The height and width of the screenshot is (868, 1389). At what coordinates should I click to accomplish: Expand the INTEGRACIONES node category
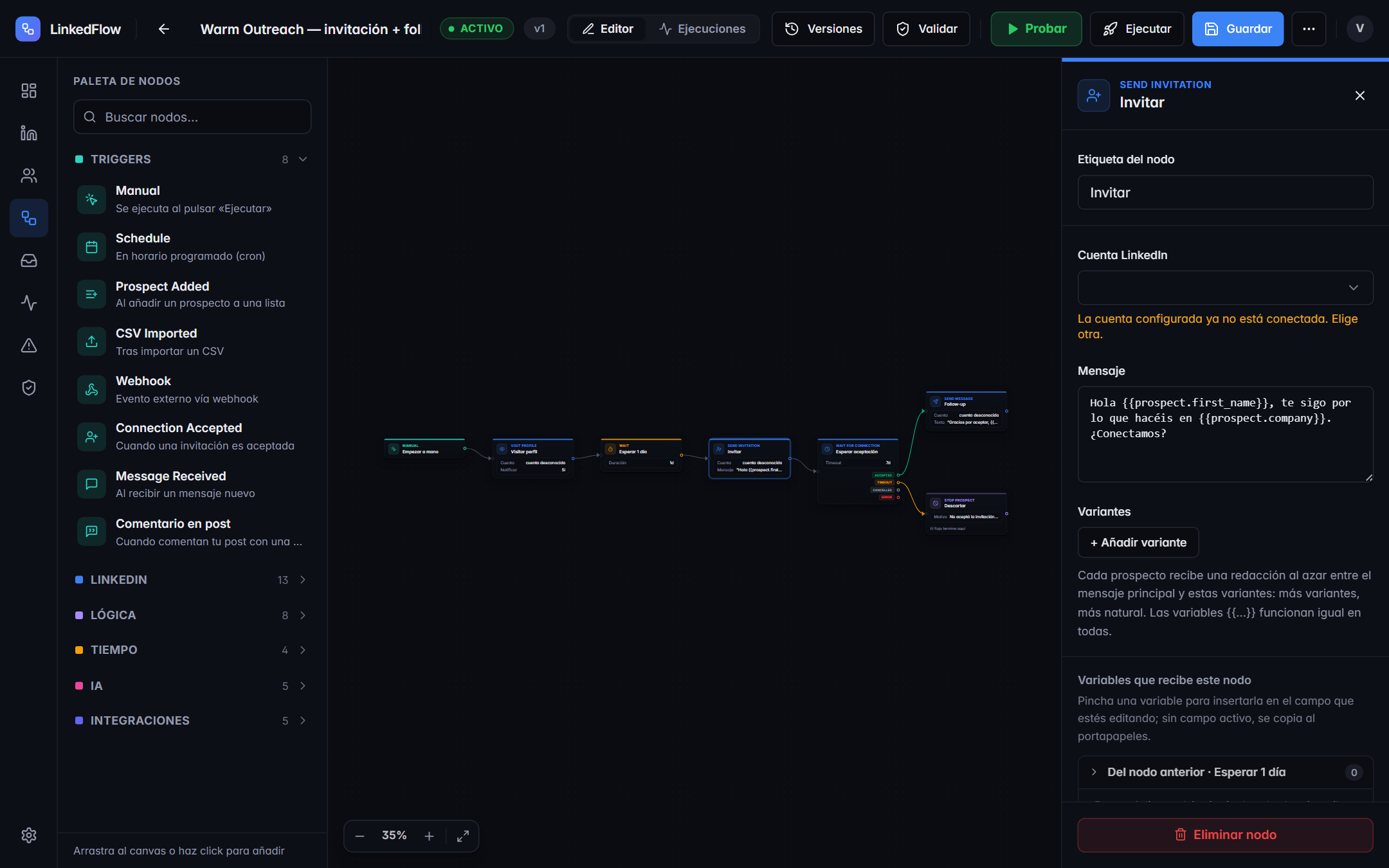(x=192, y=721)
